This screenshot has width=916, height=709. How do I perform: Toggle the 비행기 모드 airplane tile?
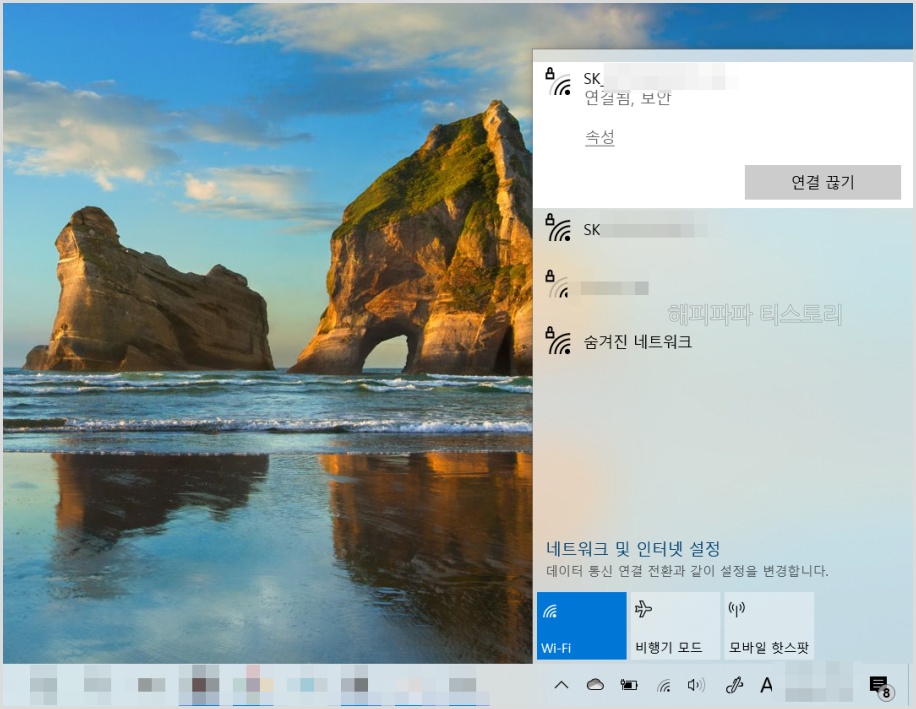pos(675,625)
